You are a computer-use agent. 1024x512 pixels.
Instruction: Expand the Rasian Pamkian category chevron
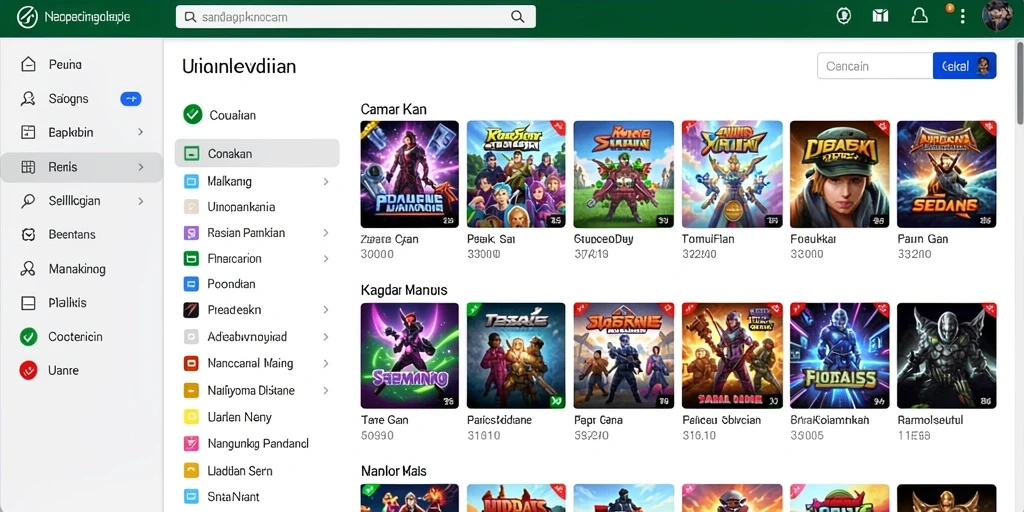[325, 233]
